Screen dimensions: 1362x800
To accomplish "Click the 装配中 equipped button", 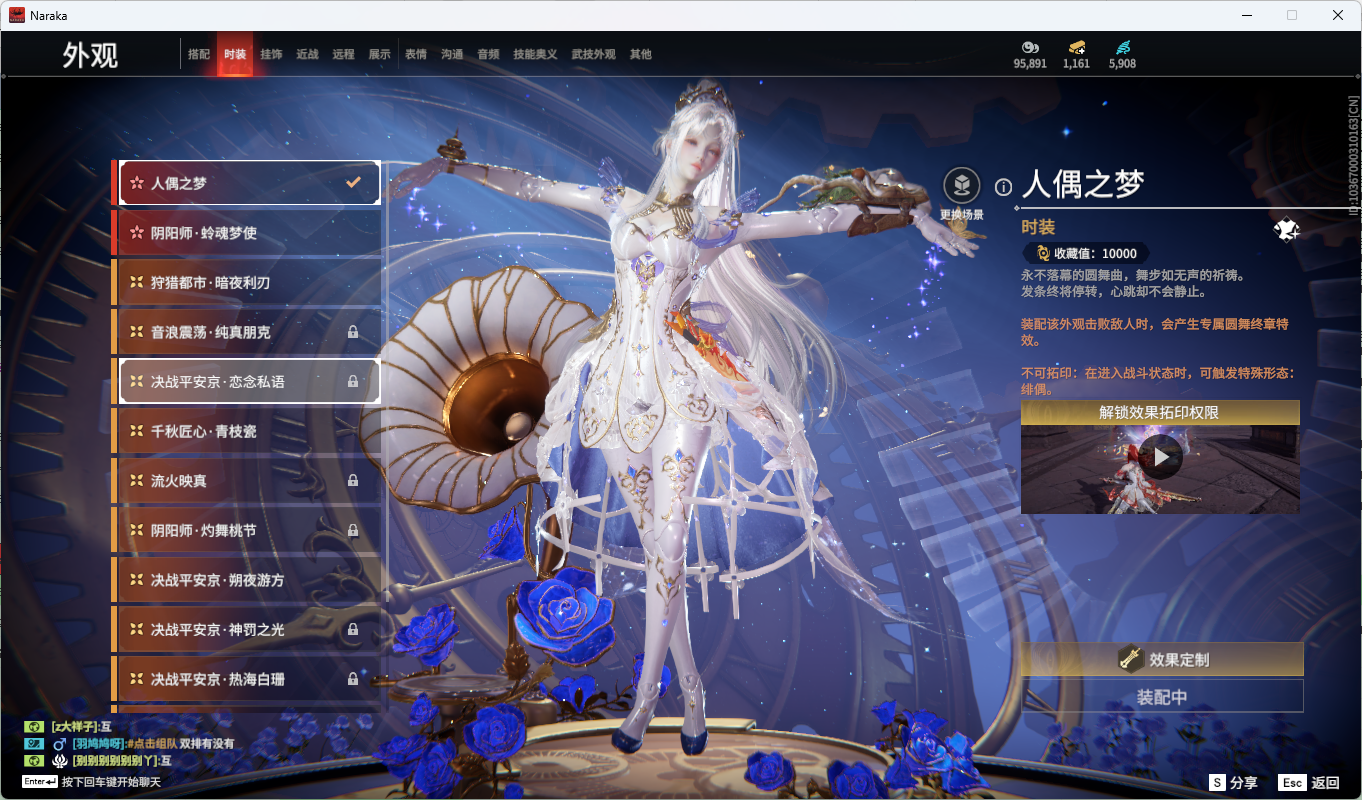I will tap(1162, 696).
